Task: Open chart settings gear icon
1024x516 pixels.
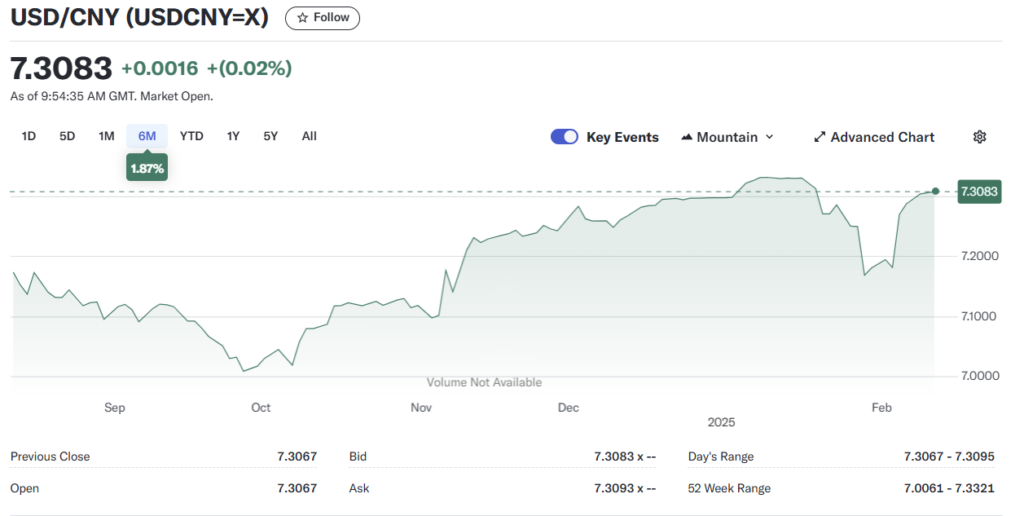Action: pos(979,137)
